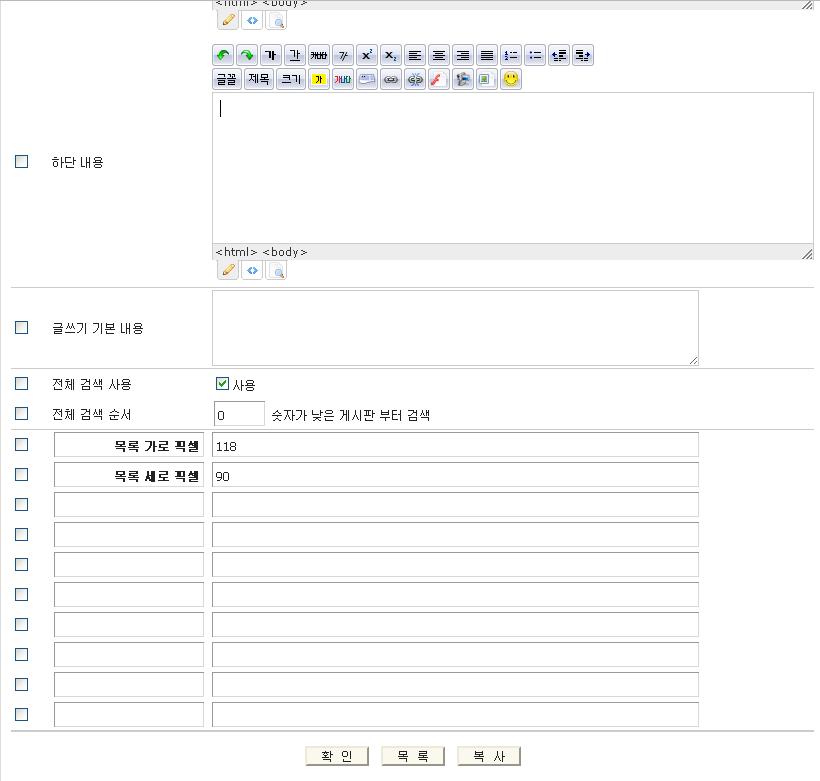Toggle bold text (thick 가 icon)
820x781 pixels.
[x=271, y=55]
